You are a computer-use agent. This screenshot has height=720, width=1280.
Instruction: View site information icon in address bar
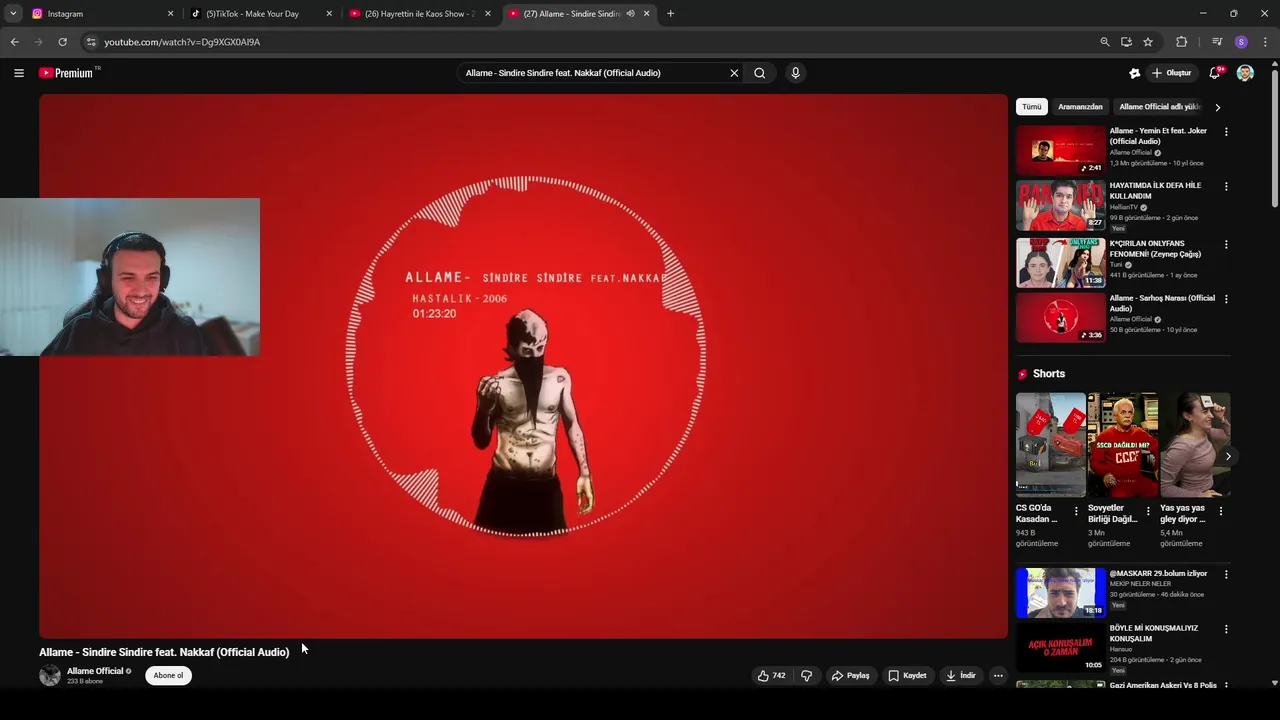(x=91, y=42)
